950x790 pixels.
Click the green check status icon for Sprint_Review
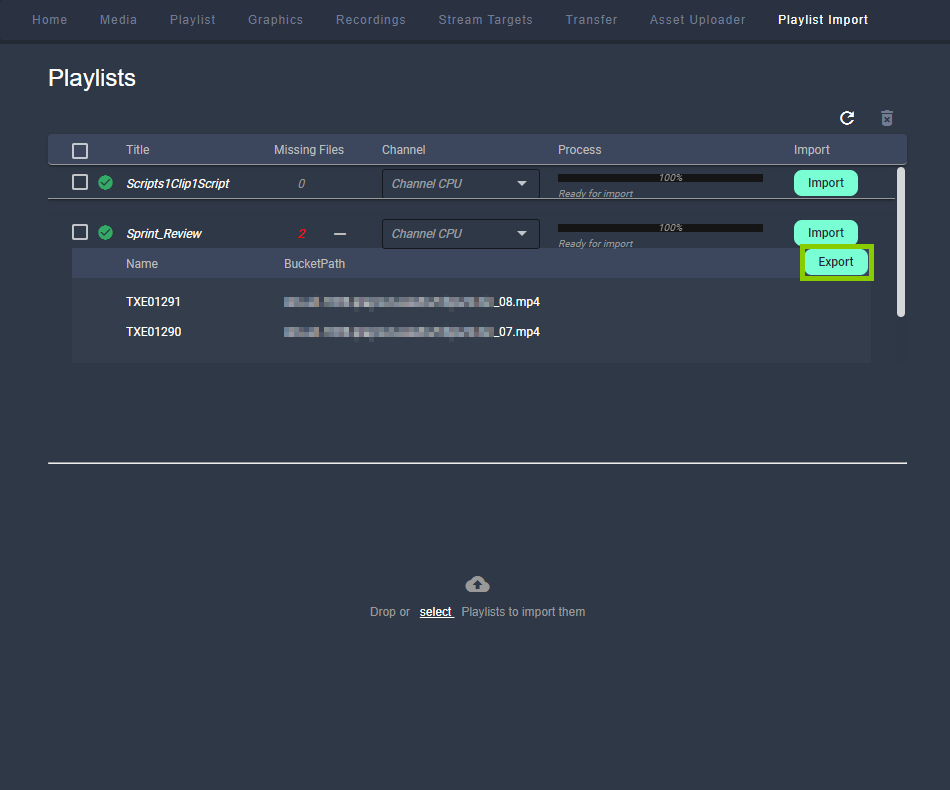(105, 233)
